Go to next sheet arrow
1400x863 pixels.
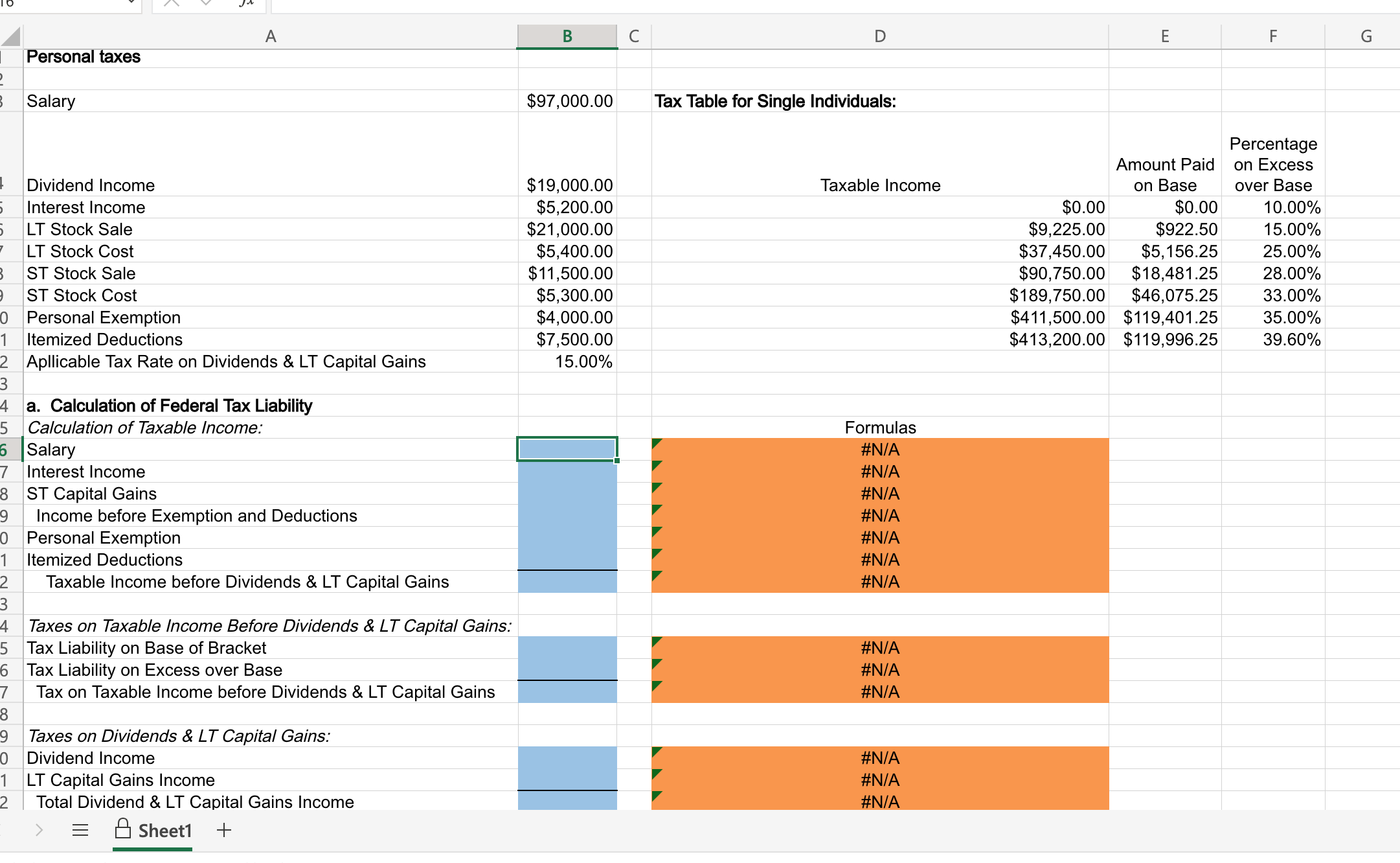tap(39, 830)
